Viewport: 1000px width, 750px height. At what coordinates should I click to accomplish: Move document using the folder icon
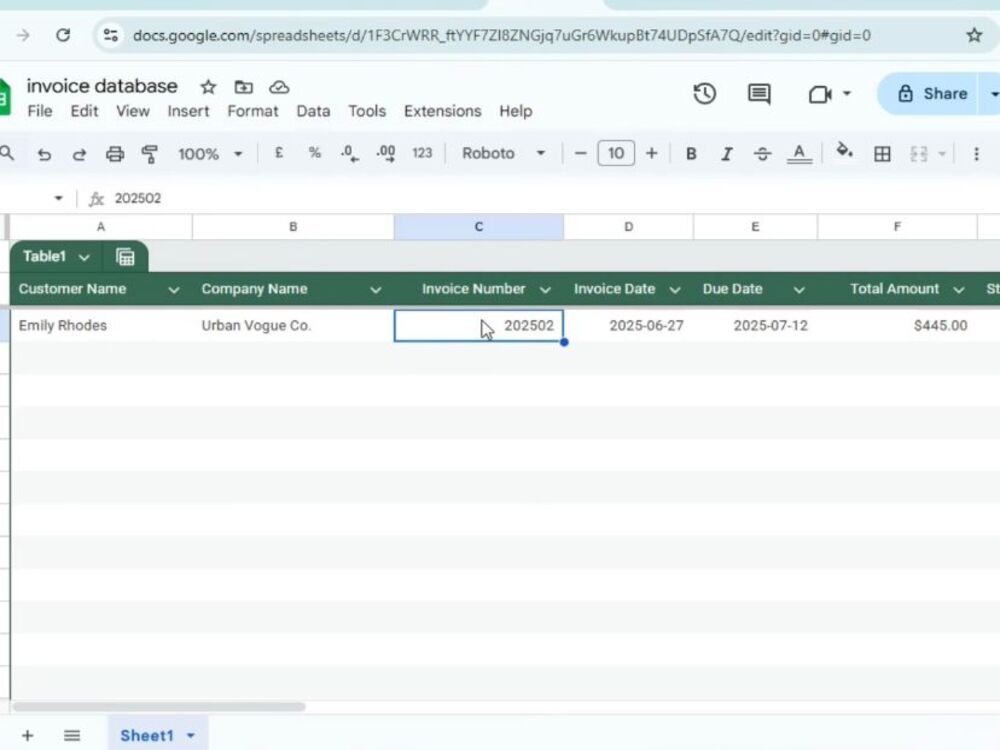(x=244, y=87)
